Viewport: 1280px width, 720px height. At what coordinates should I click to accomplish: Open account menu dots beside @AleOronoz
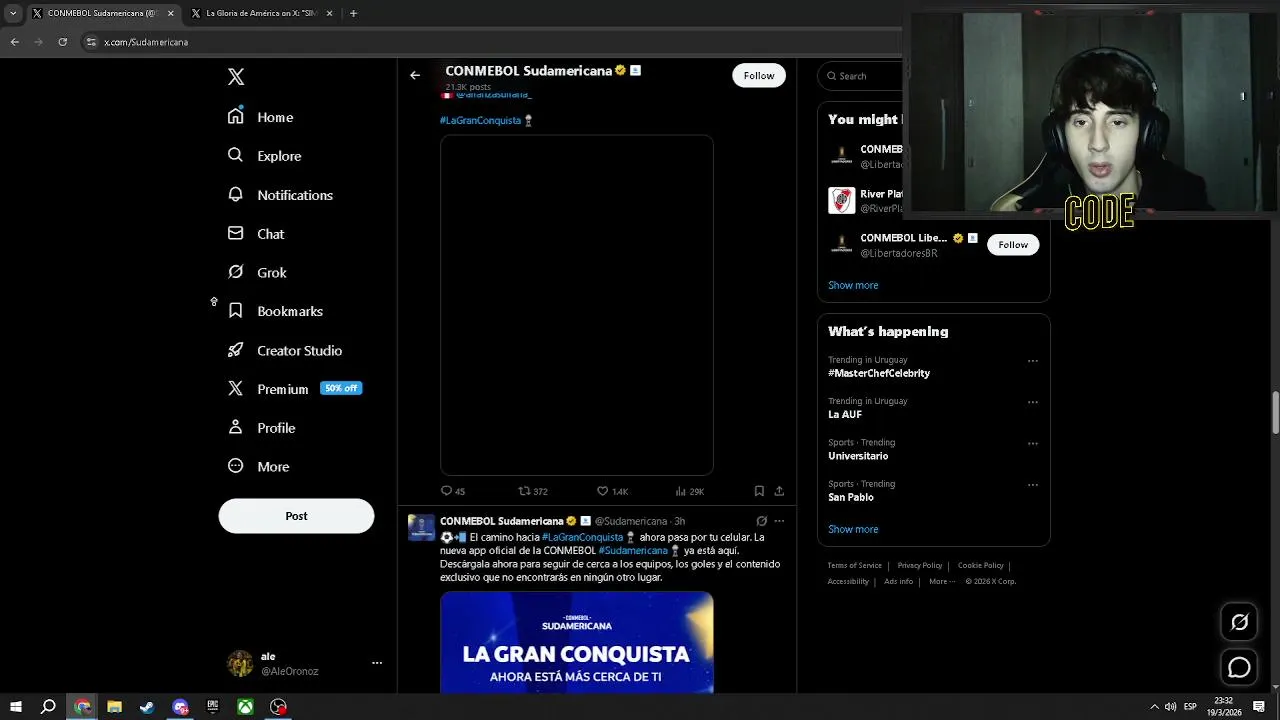click(377, 663)
